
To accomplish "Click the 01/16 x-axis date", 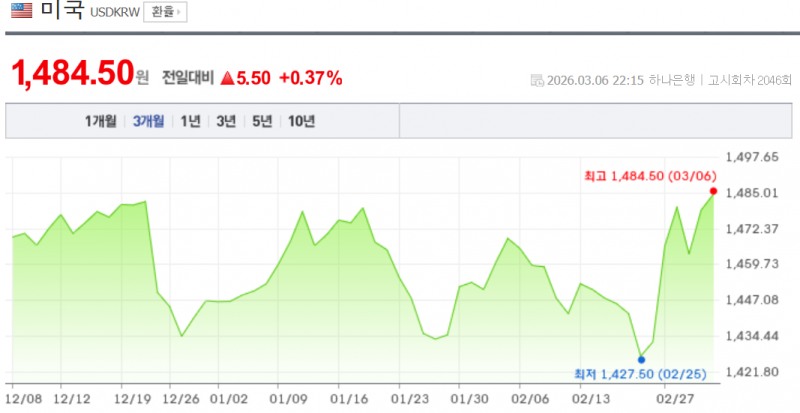I will pyautogui.click(x=349, y=398).
